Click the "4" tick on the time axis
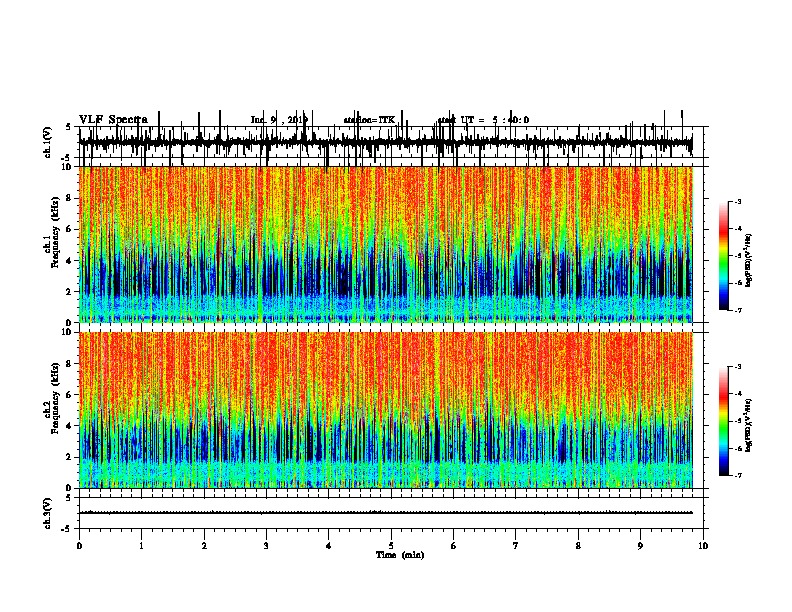792x612 pixels. click(329, 546)
